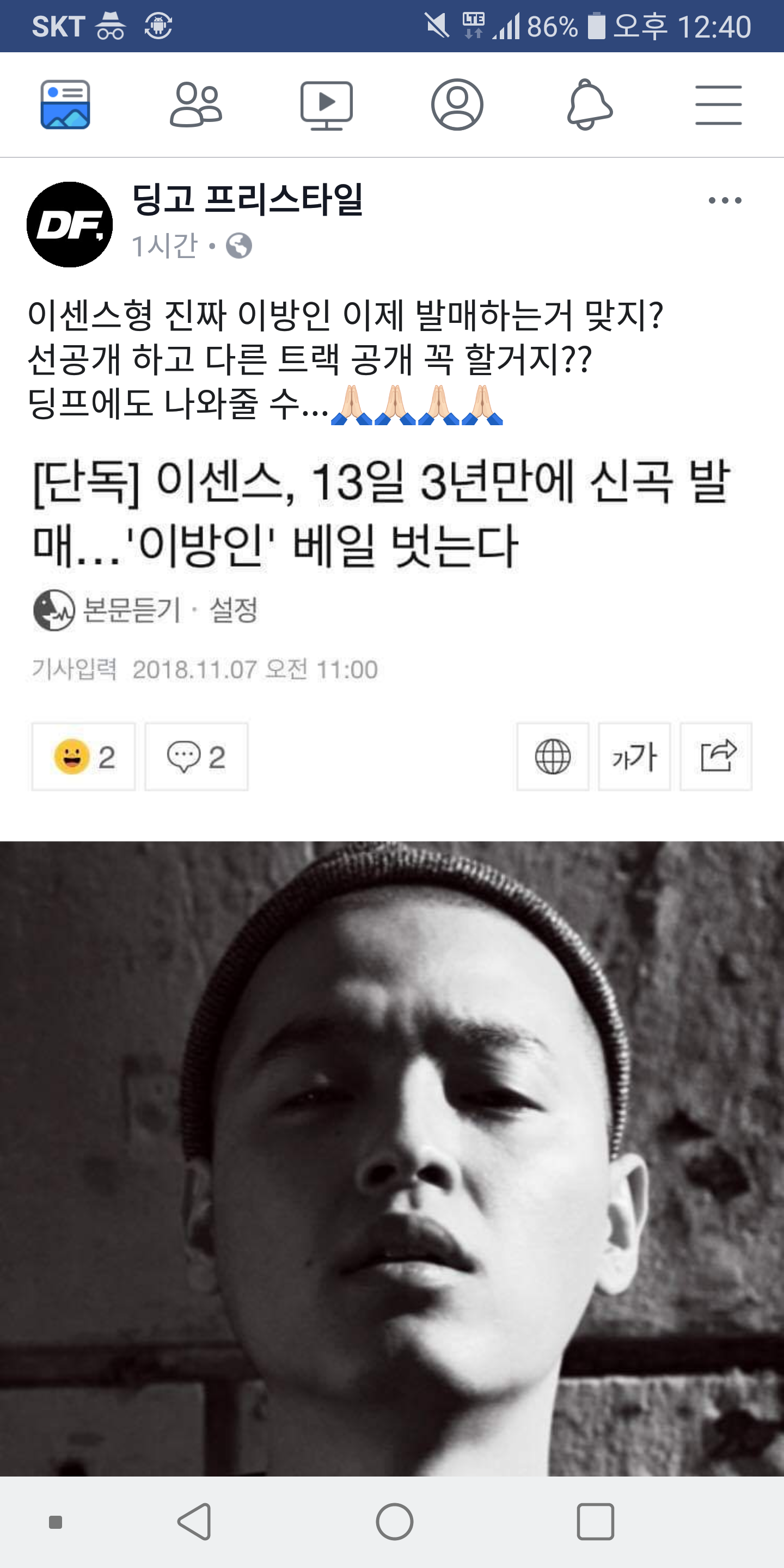Viewport: 784px width, 1568px height.
Task: Tap the public globe icon beside 1시간
Action: pyautogui.click(x=238, y=246)
